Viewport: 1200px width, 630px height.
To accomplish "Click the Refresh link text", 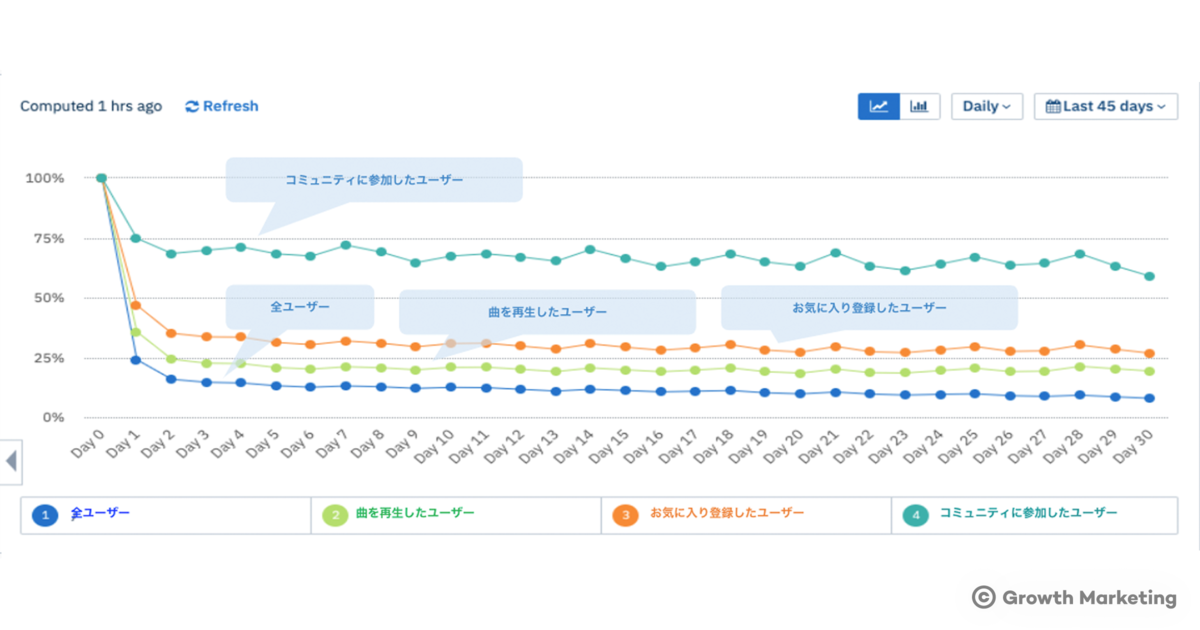I will [x=230, y=106].
